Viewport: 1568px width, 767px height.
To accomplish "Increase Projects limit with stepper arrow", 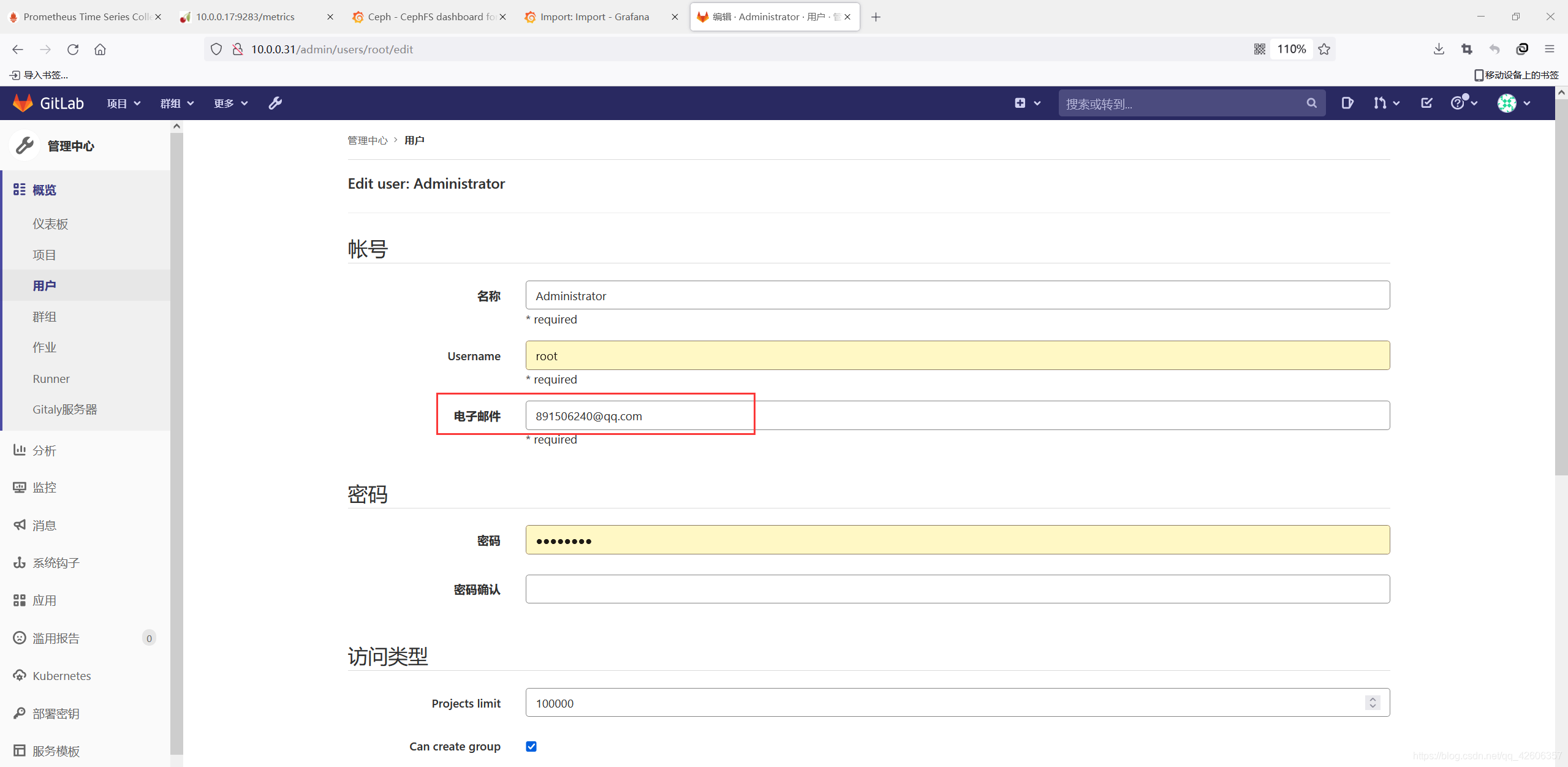I will point(1373,698).
